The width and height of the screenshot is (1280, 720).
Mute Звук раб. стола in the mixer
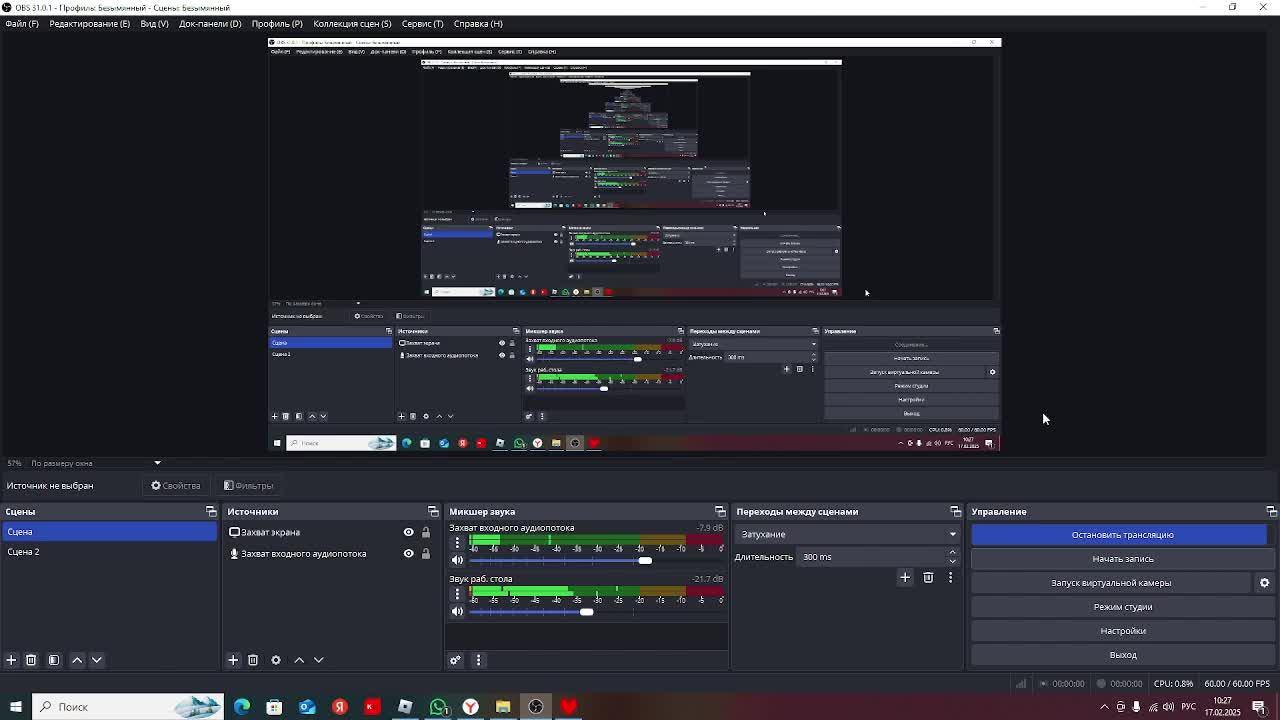(457, 612)
